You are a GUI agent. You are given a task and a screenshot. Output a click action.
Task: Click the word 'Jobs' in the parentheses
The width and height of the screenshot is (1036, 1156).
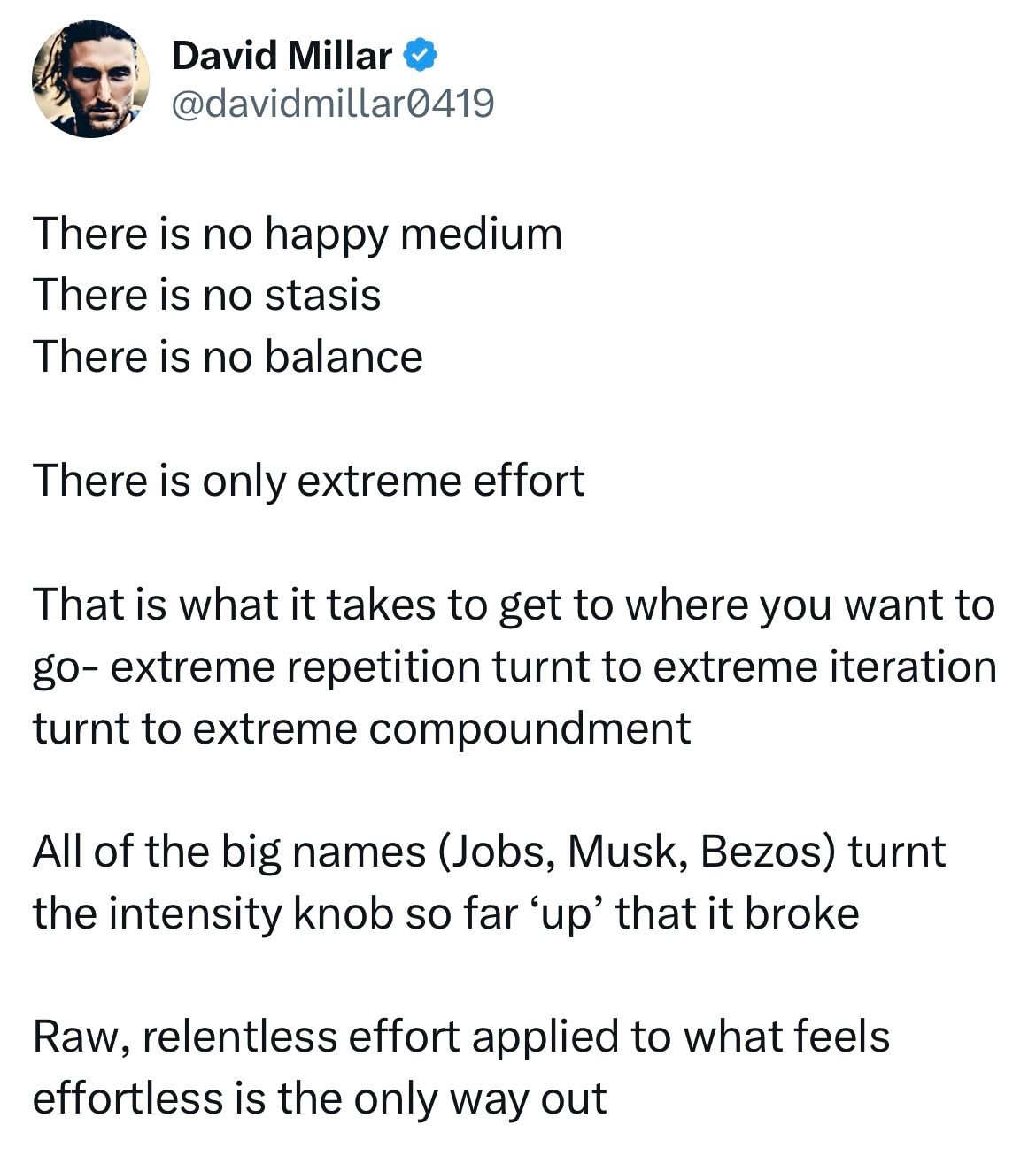(499, 853)
